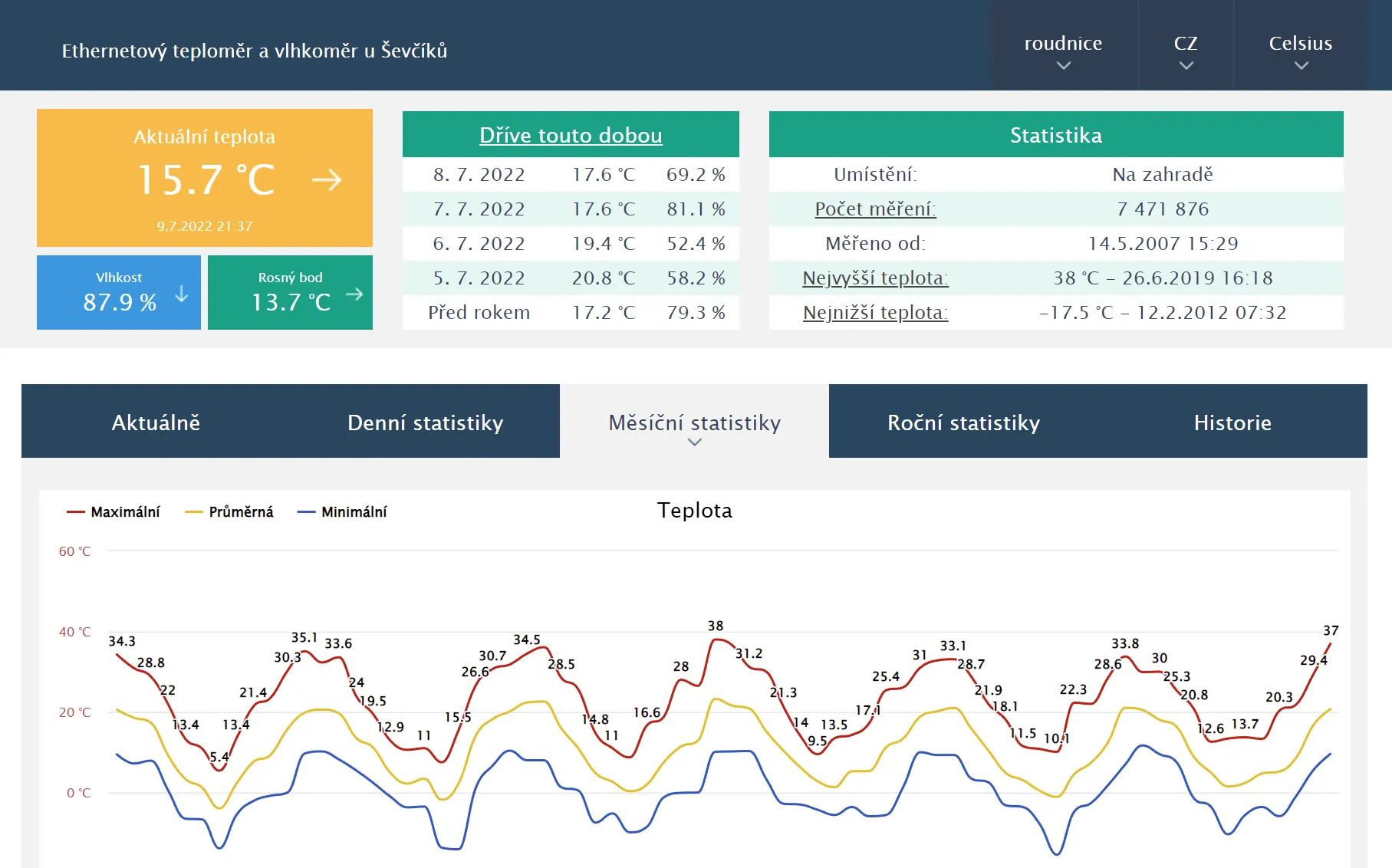Click the down arrow in the Vlhkost tile

[181, 292]
